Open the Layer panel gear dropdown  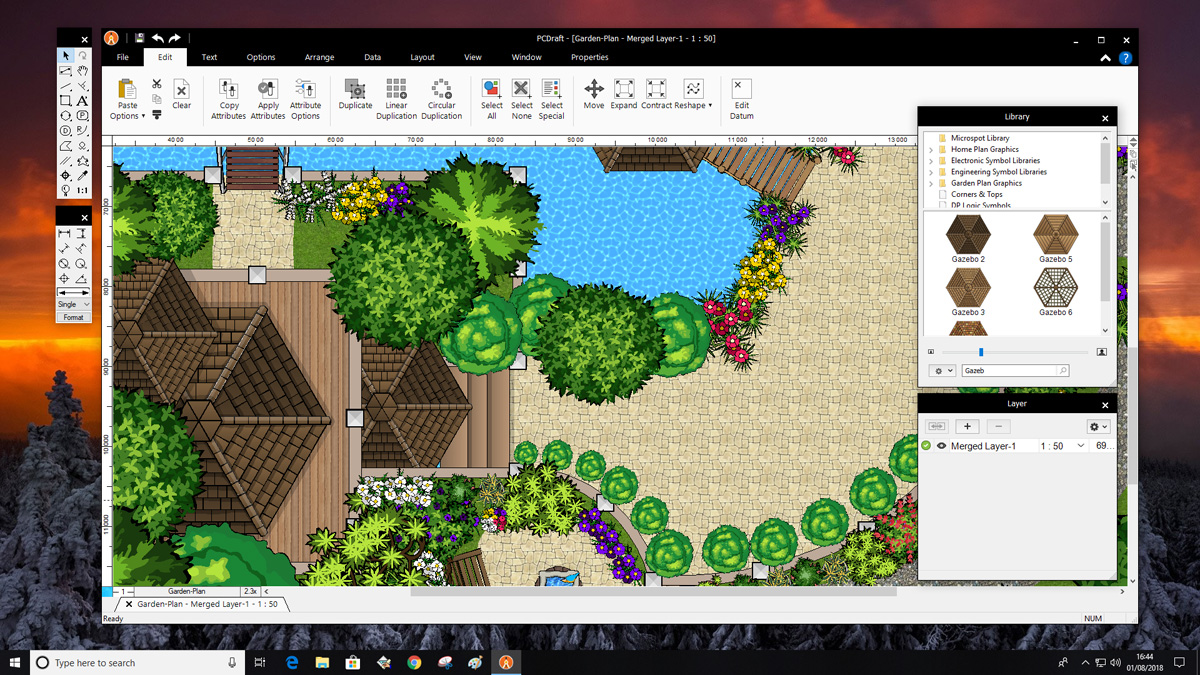(x=1098, y=426)
